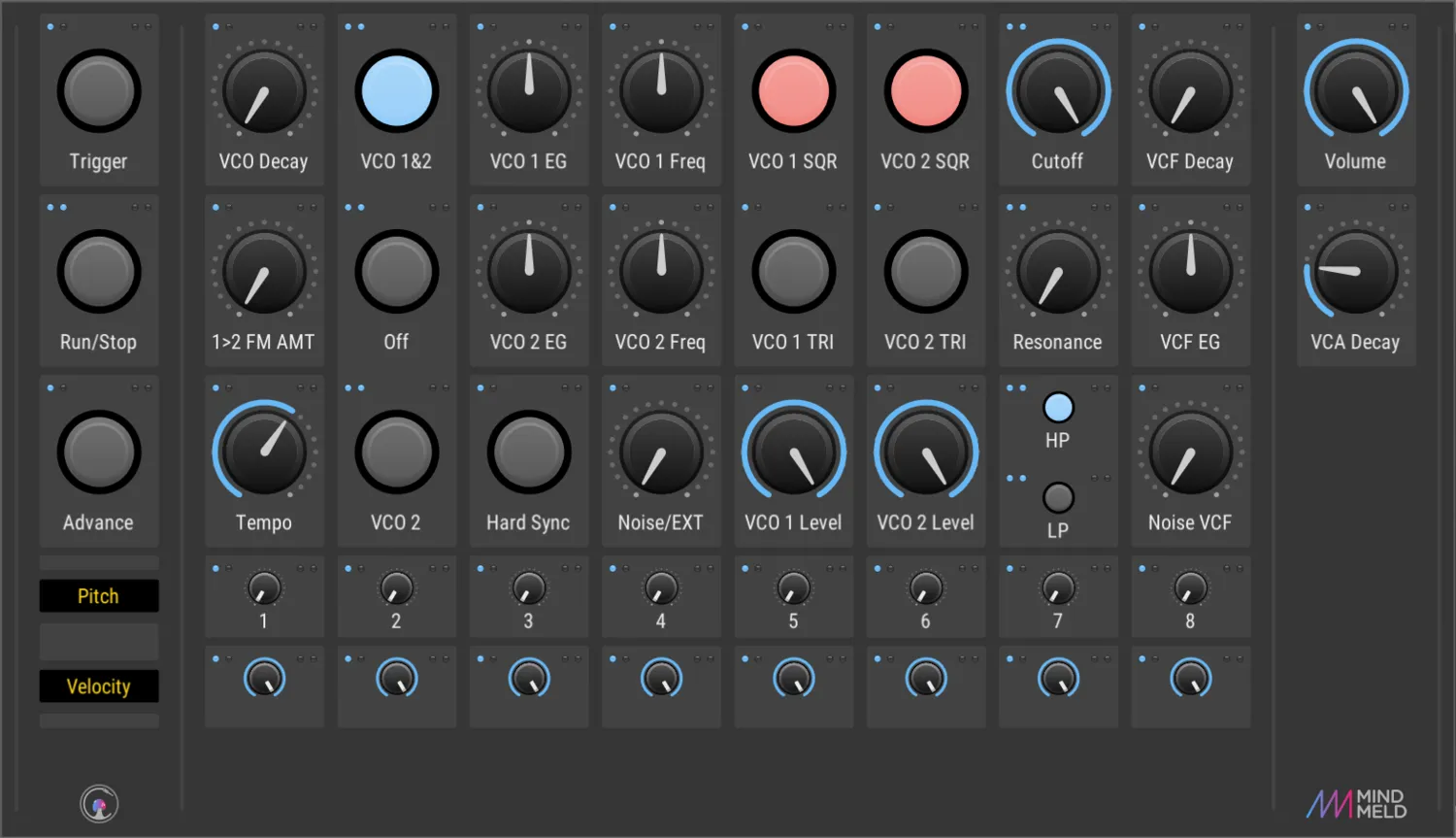The image size is (1456, 838).
Task: Toggle the VCO 1 SQR button
Action: tap(794, 91)
